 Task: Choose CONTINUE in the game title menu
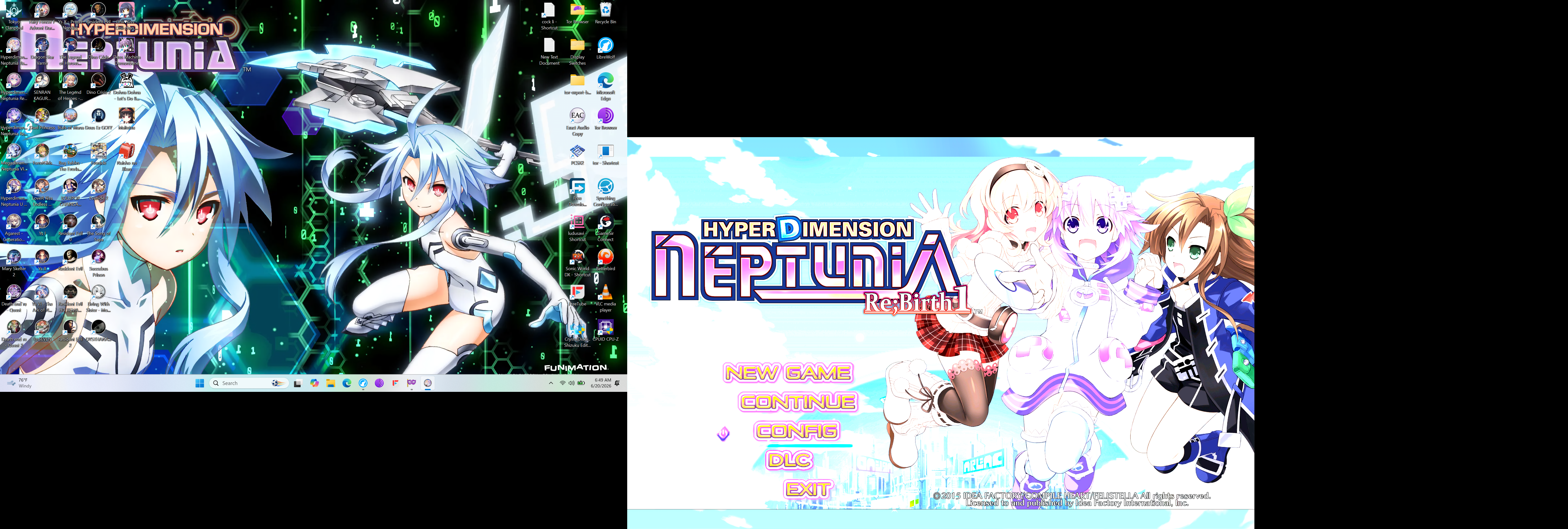pyautogui.click(x=798, y=402)
